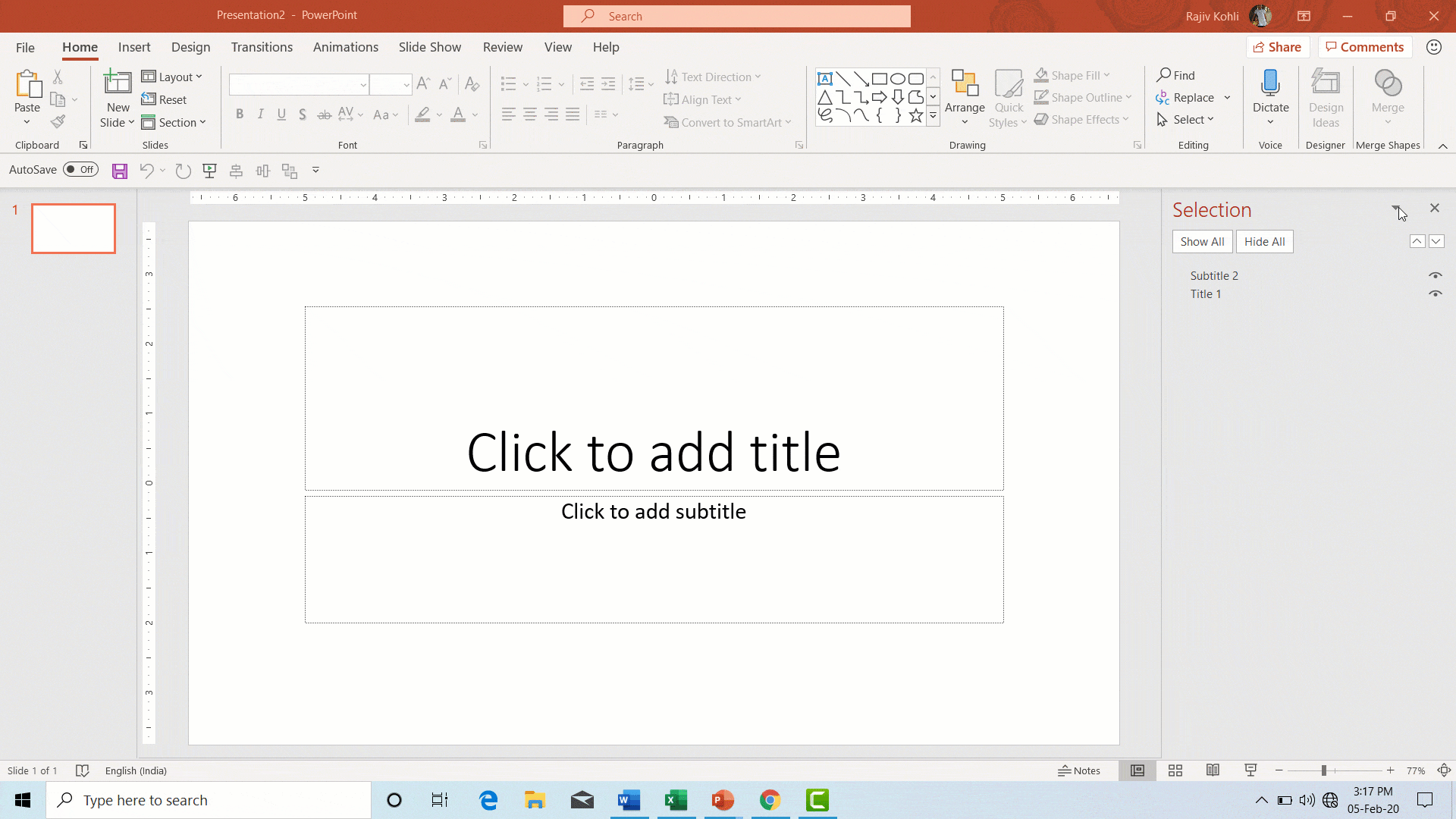Click the Hide All button
The width and height of the screenshot is (1456, 819).
1263,241
